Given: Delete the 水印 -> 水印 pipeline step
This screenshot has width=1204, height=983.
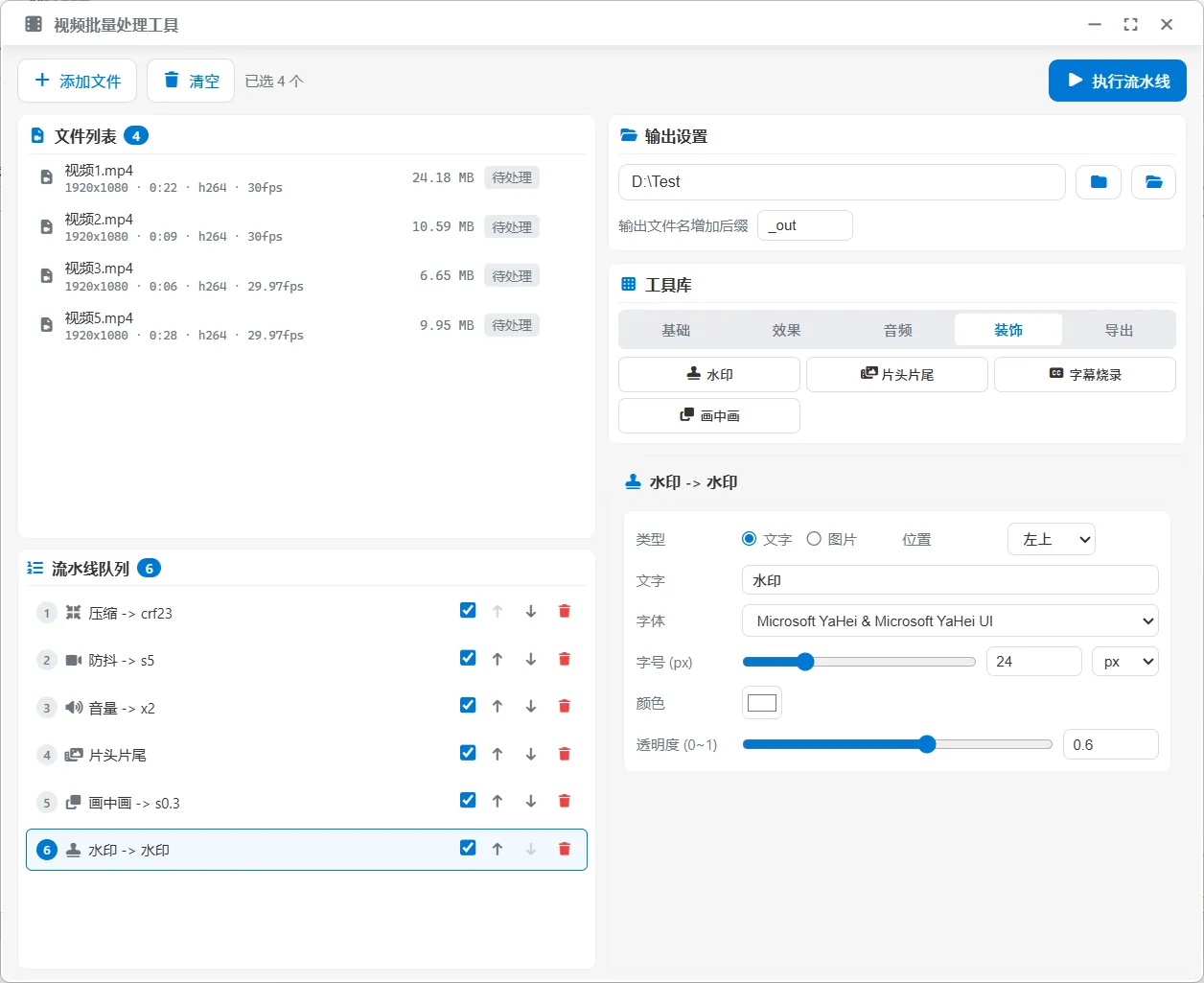Looking at the screenshot, I should 564,849.
